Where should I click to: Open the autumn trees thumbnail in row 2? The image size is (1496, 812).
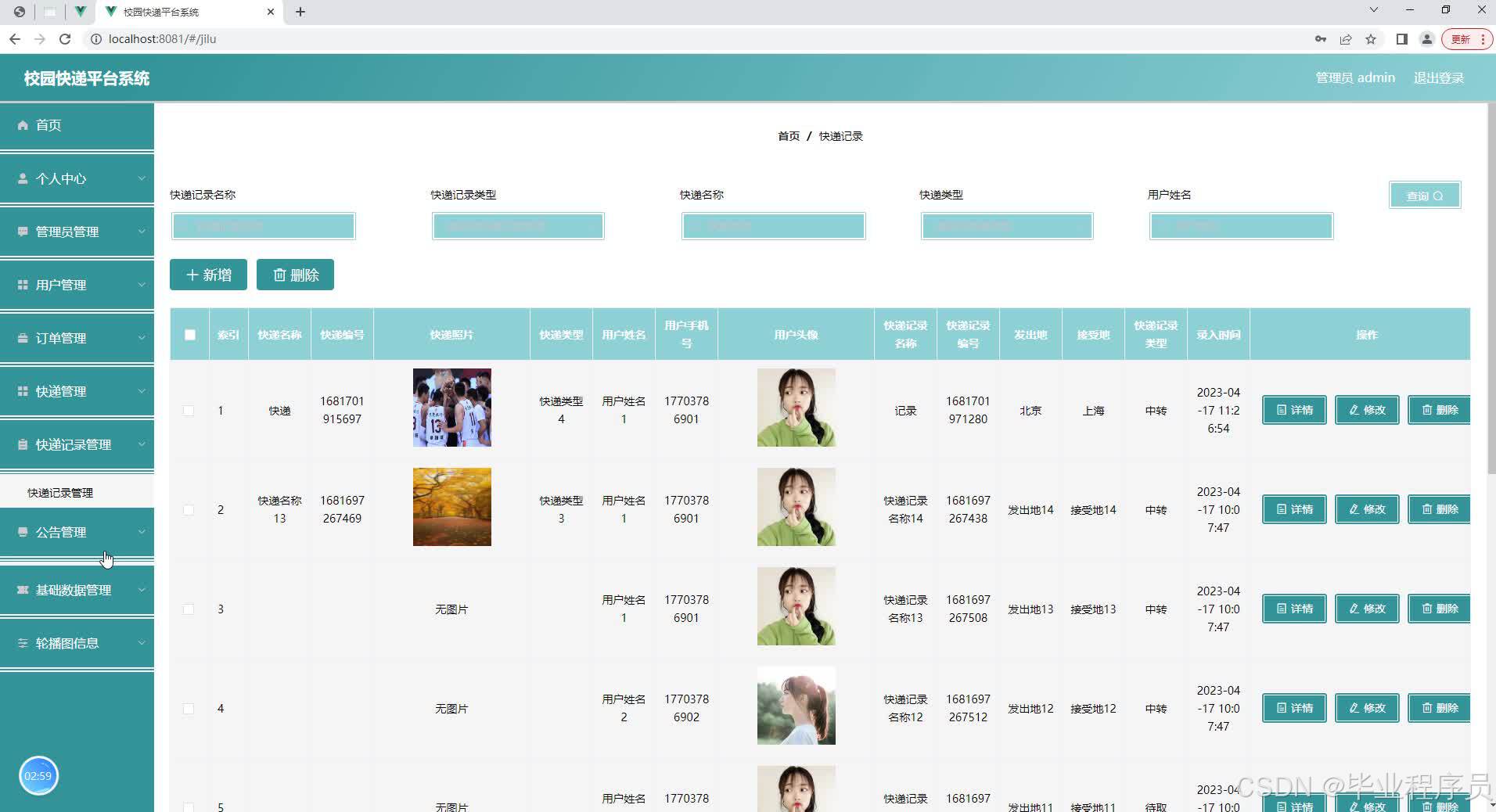coord(452,507)
